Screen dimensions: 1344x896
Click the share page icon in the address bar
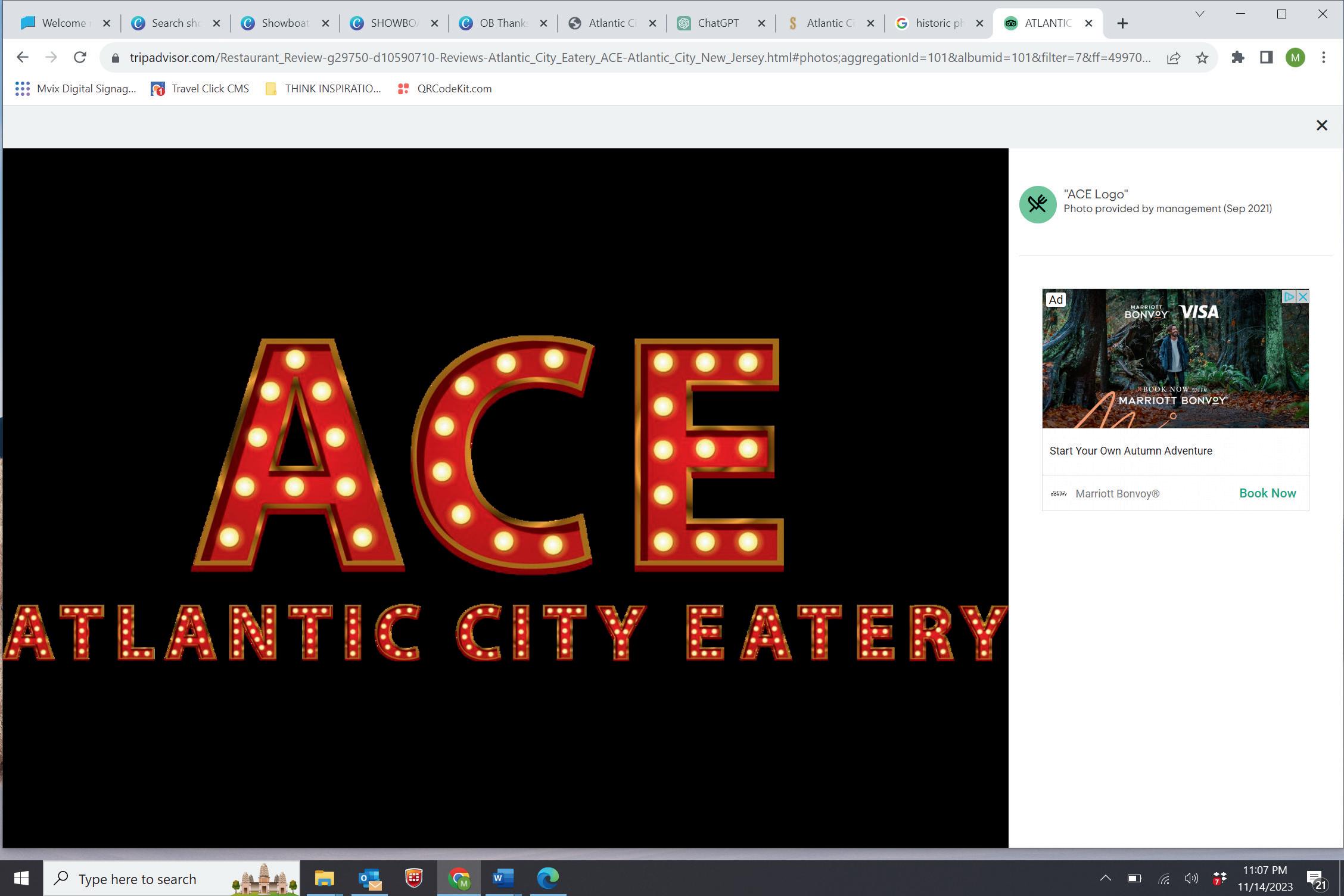[1173, 58]
